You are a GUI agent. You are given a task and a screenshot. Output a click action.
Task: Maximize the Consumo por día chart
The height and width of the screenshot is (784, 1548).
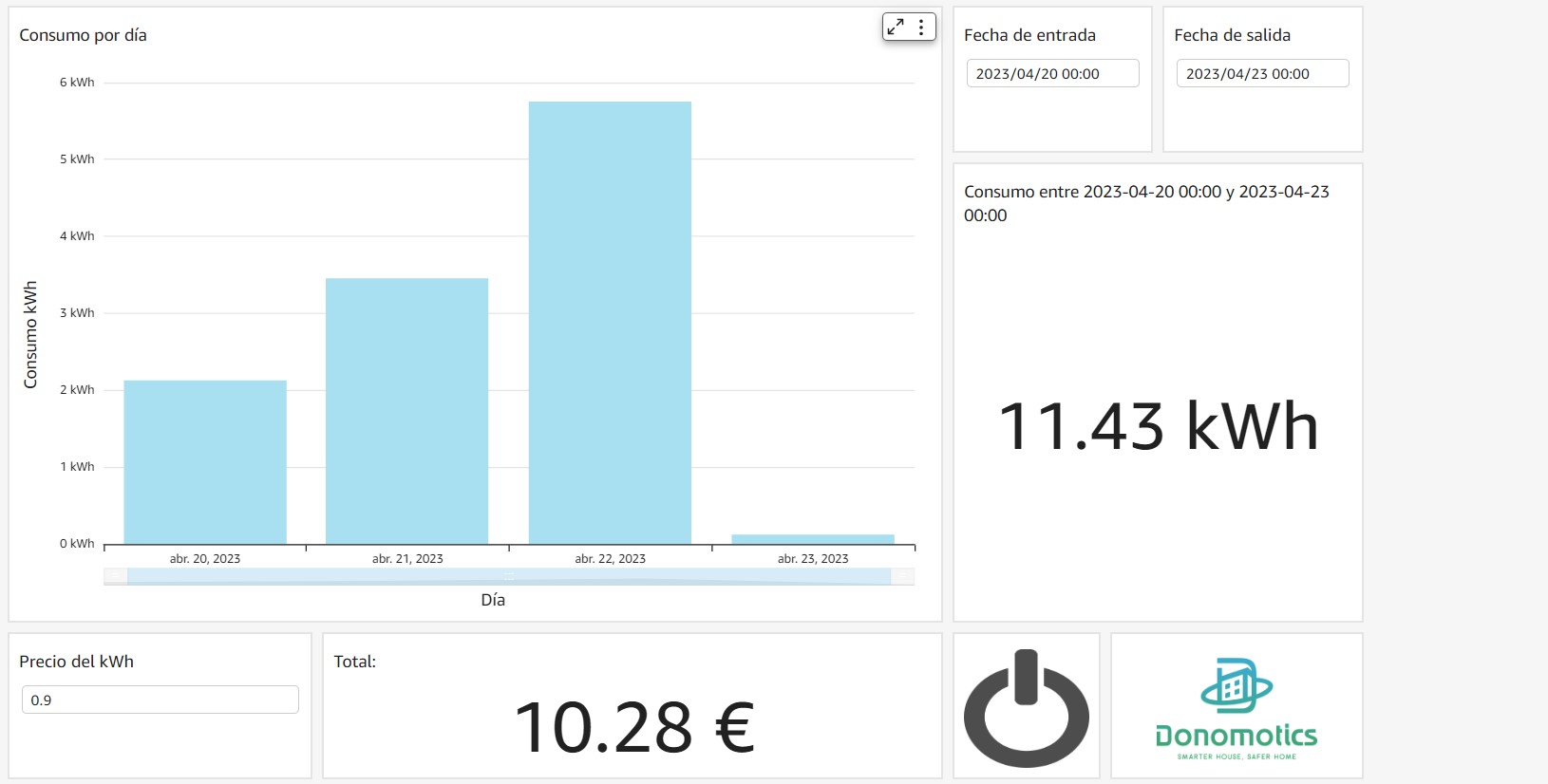[896, 28]
